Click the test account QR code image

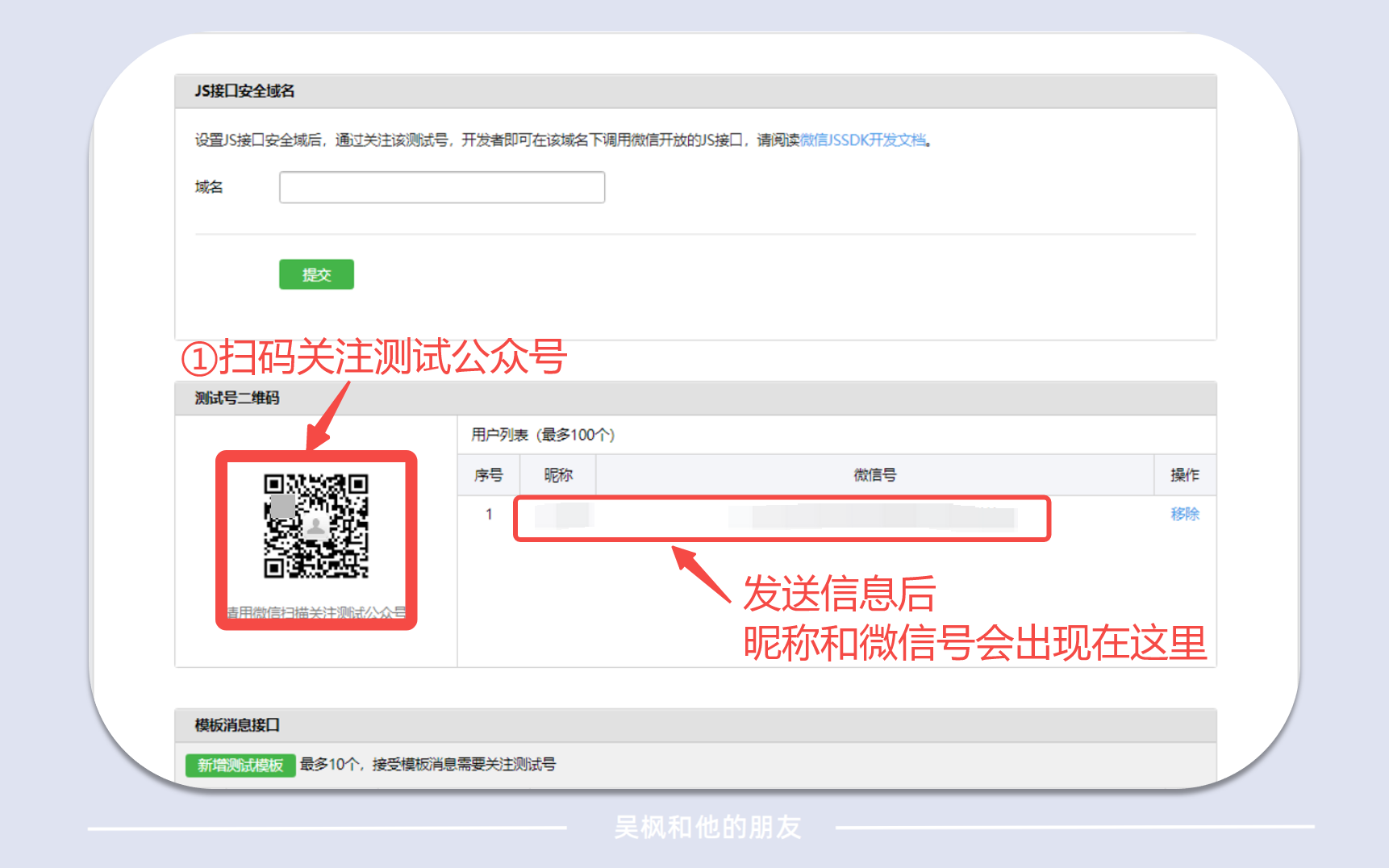coord(316,526)
